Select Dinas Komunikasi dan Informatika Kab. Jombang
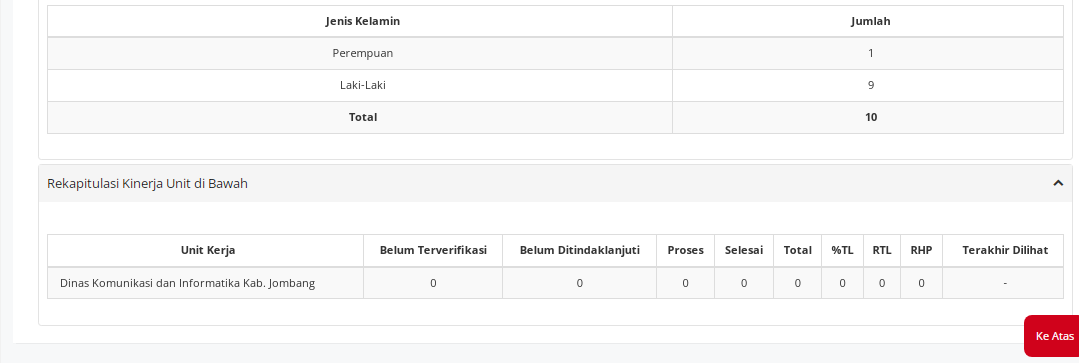This screenshot has height=363, width=1079. click(187, 283)
